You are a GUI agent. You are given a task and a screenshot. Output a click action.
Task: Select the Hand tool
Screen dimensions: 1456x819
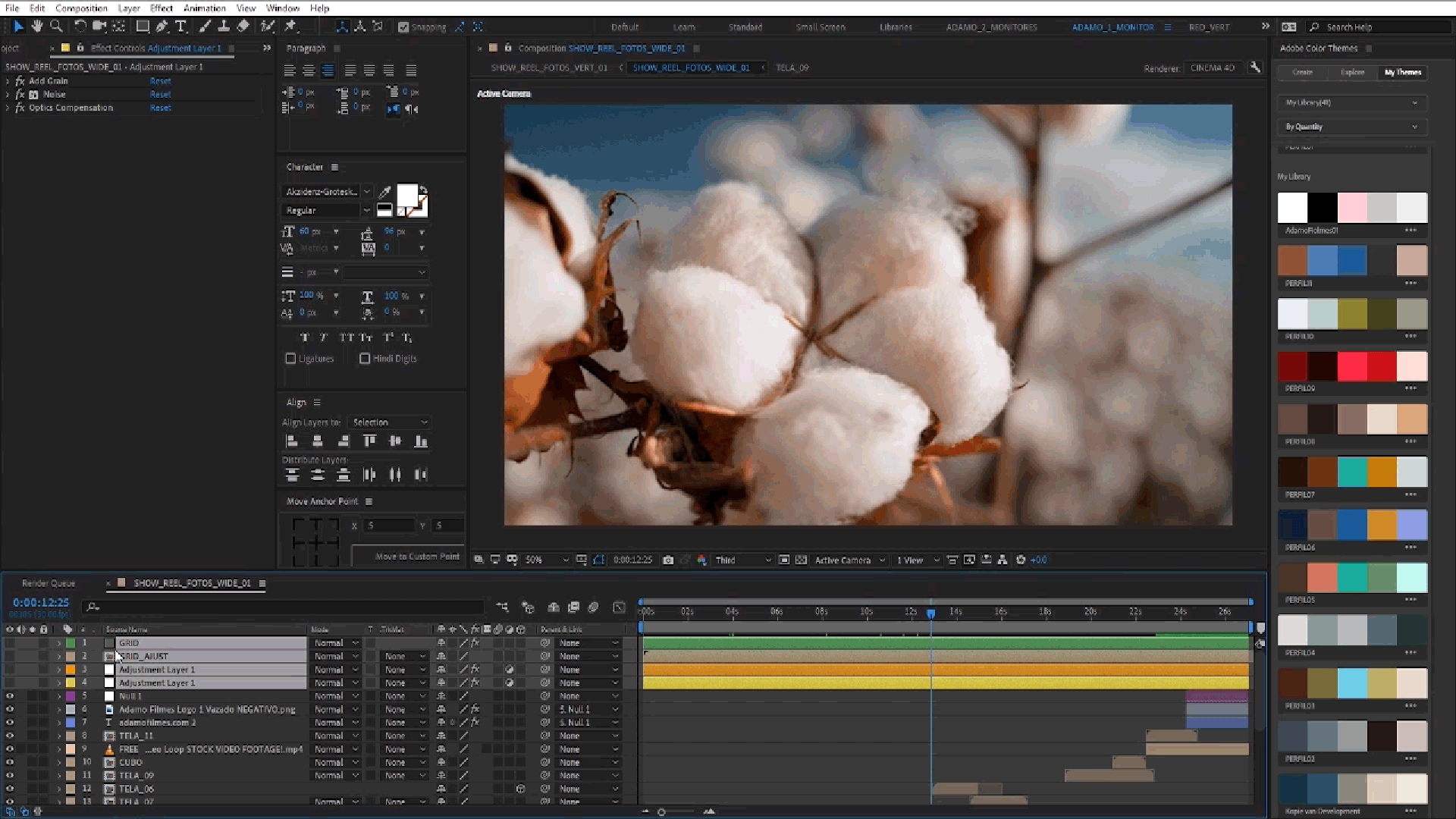click(x=36, y=27)
